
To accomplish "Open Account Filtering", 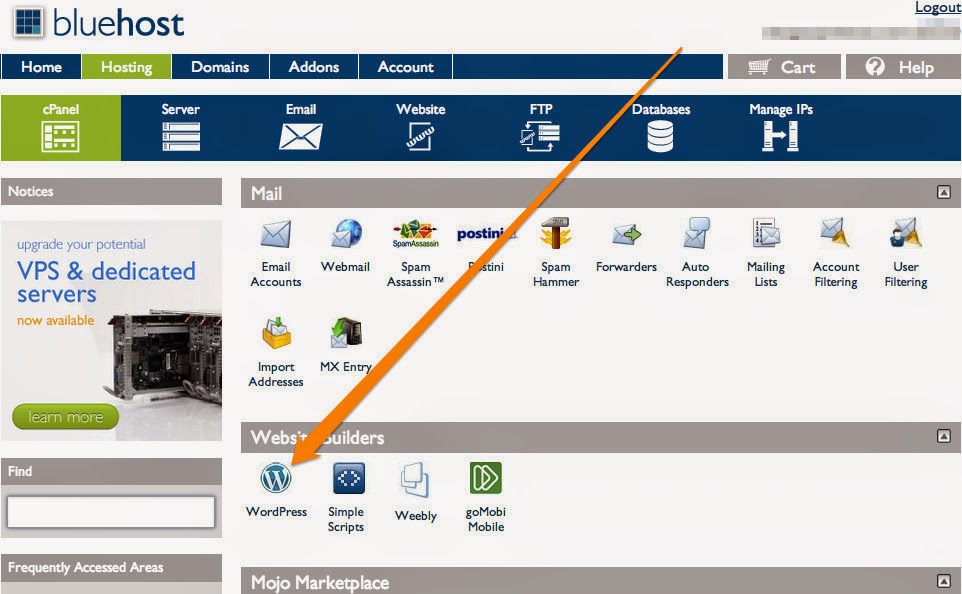I will (836, 253).
